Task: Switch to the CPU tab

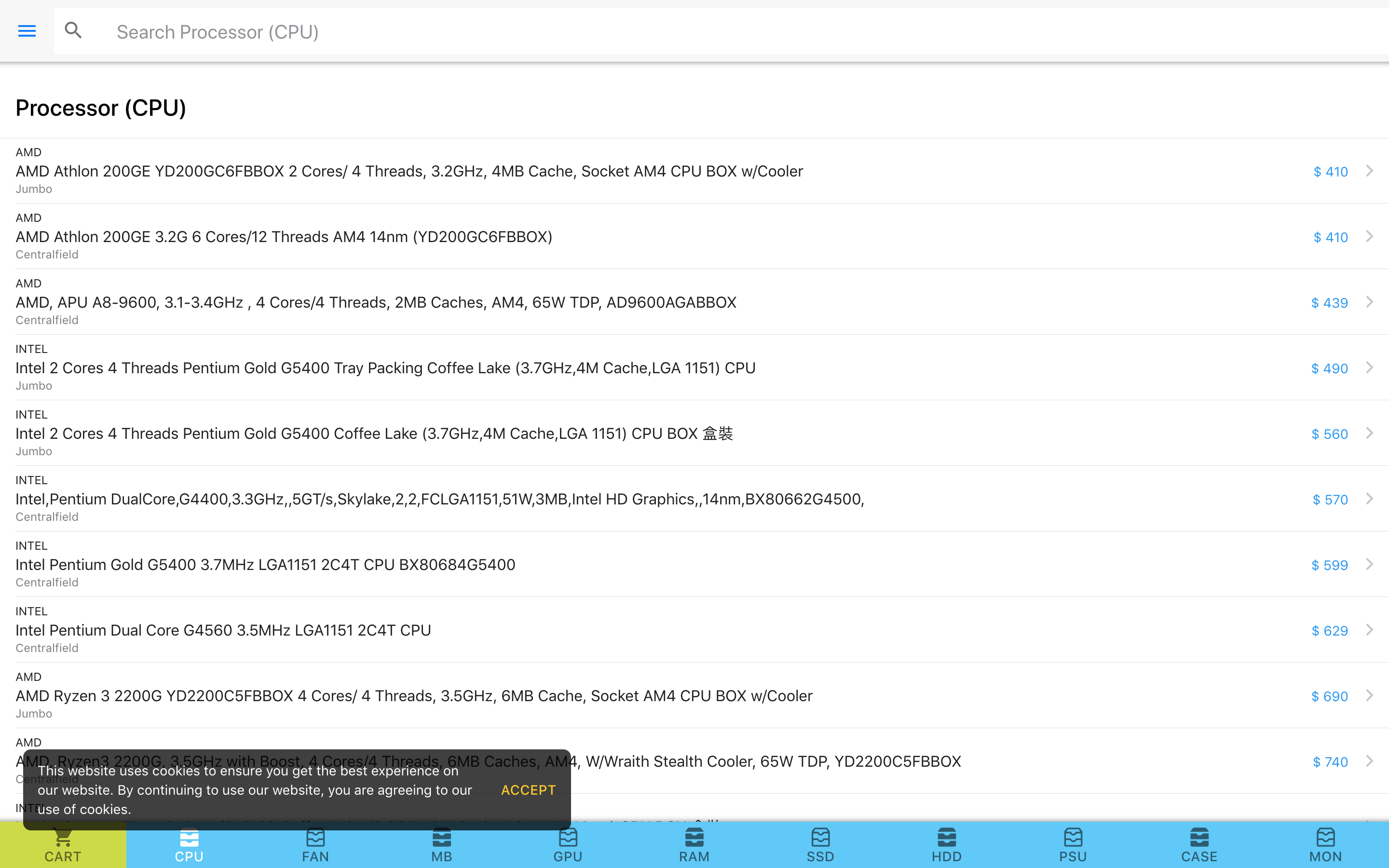Action: (x=190, y=845)
